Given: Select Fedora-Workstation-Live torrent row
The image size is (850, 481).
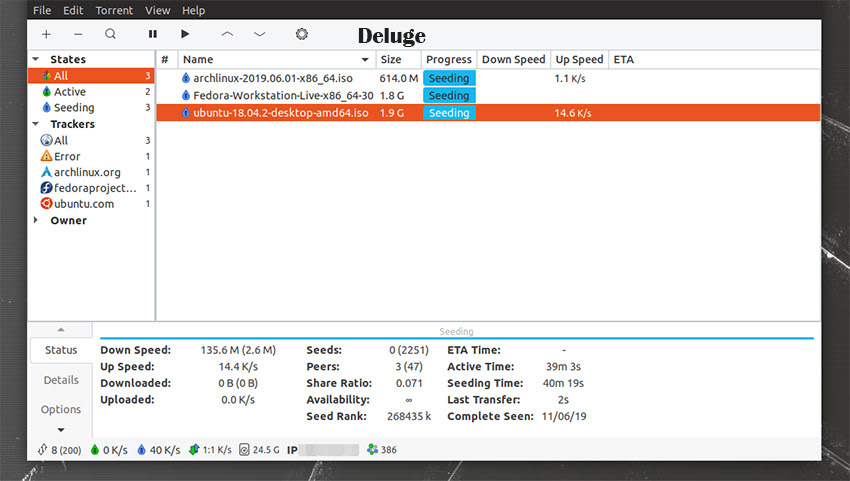Looking at the screenshot, I should 488,95.
